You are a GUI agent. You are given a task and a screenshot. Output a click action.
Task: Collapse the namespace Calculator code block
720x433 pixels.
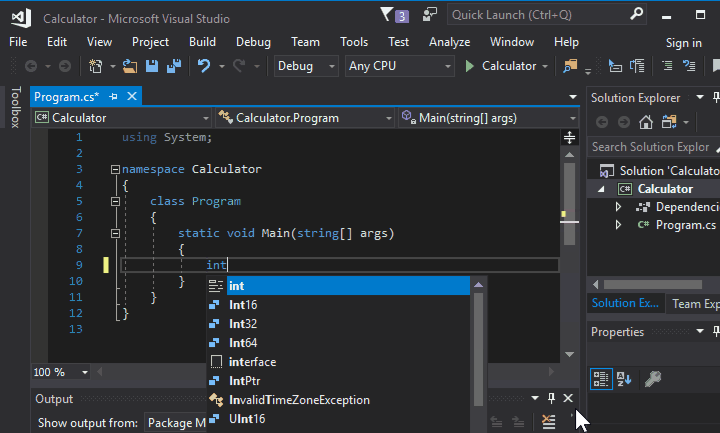click(115, 170)
